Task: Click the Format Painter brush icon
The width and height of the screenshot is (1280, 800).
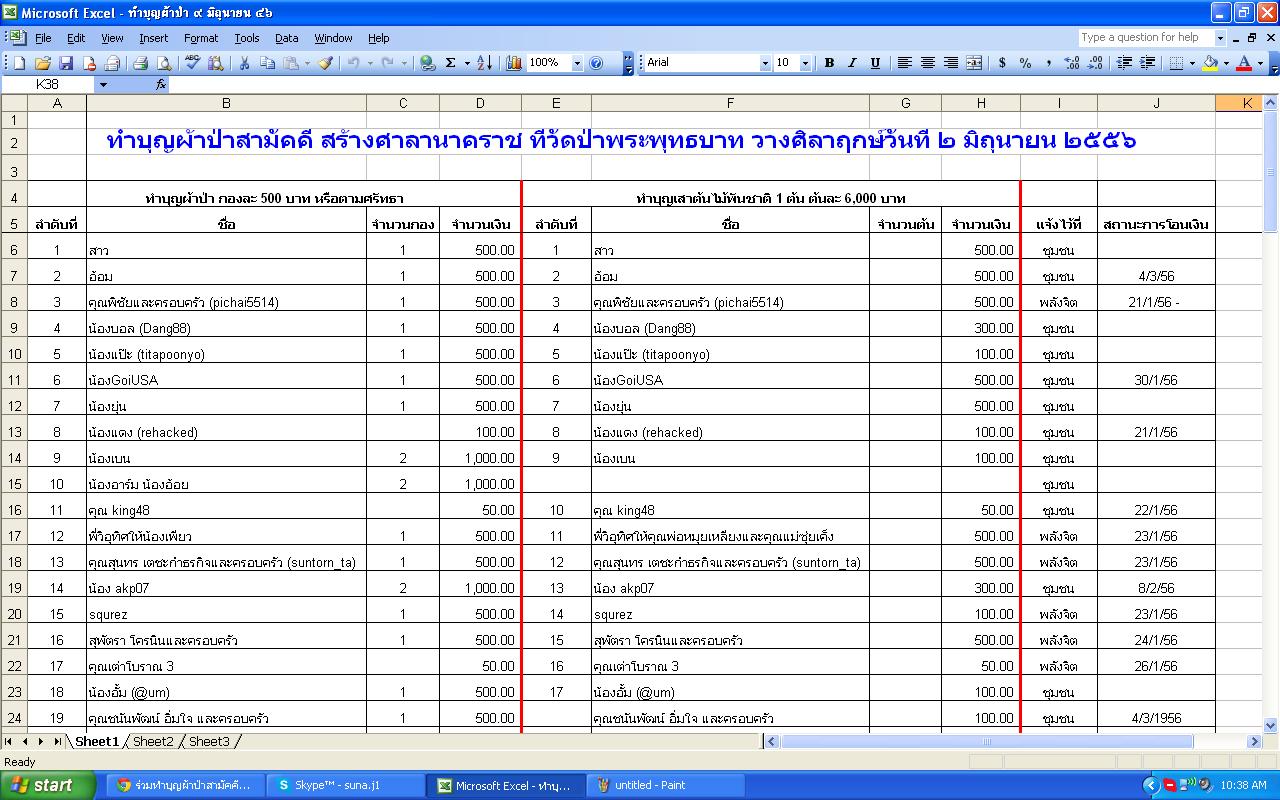Action: coord(325,63)
